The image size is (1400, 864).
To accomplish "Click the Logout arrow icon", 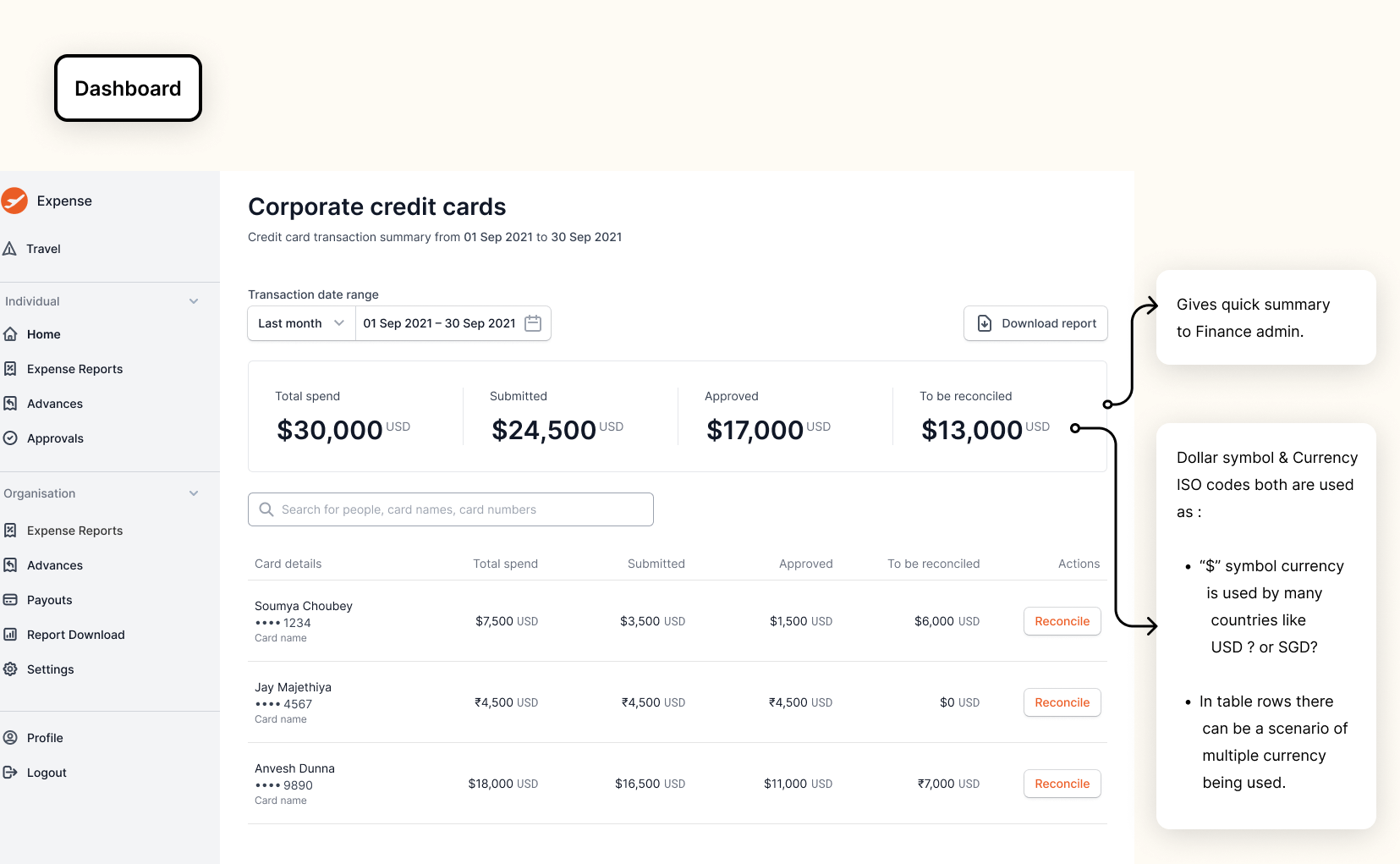I will point(10,773).
